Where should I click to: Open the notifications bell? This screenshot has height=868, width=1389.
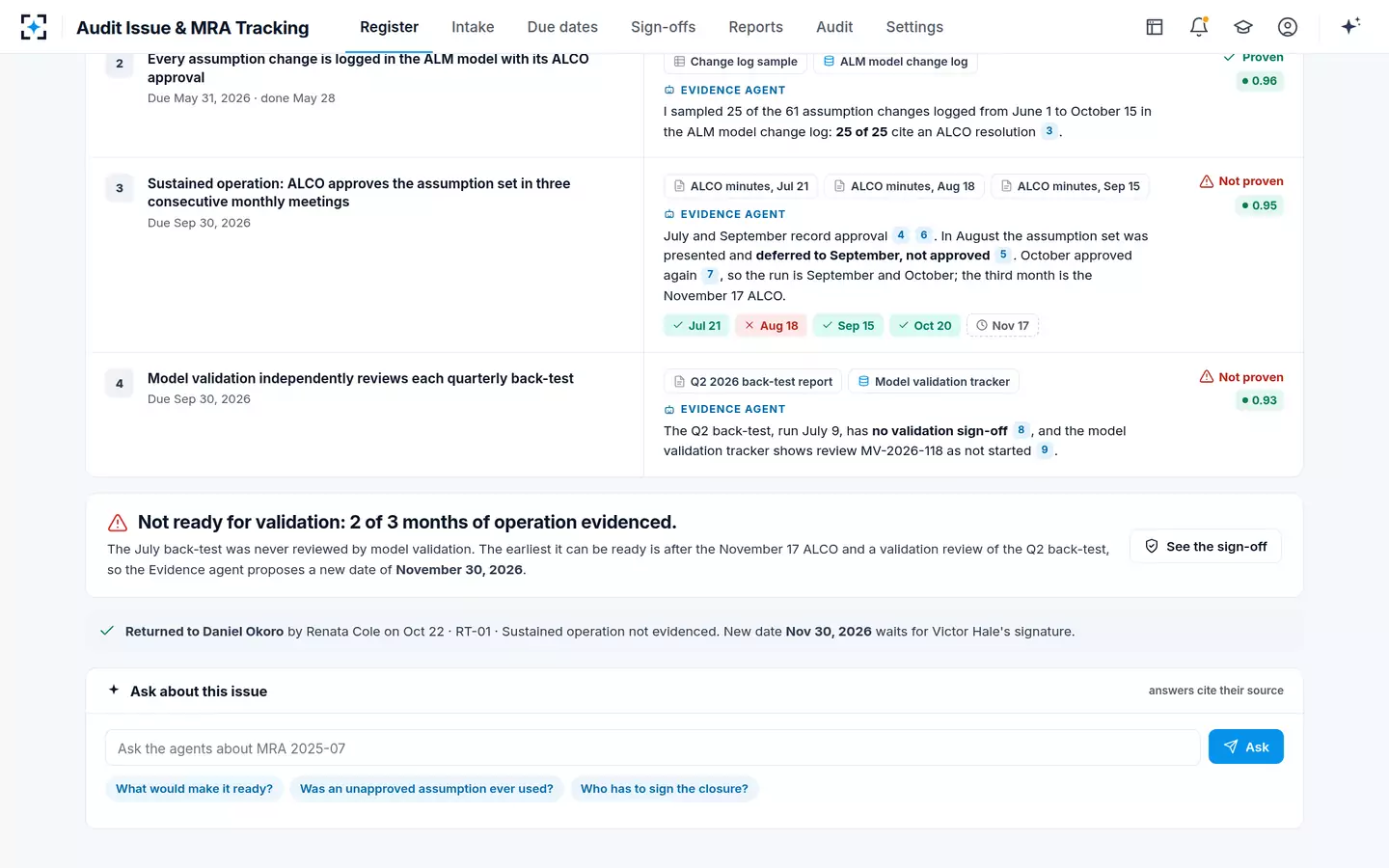tap(1199, 27)
